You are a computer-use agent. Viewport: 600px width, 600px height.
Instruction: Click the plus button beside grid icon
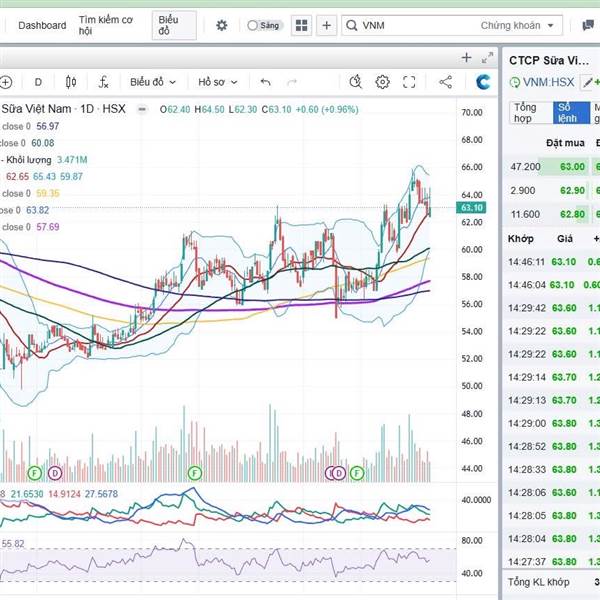click(x=326, y=26)
